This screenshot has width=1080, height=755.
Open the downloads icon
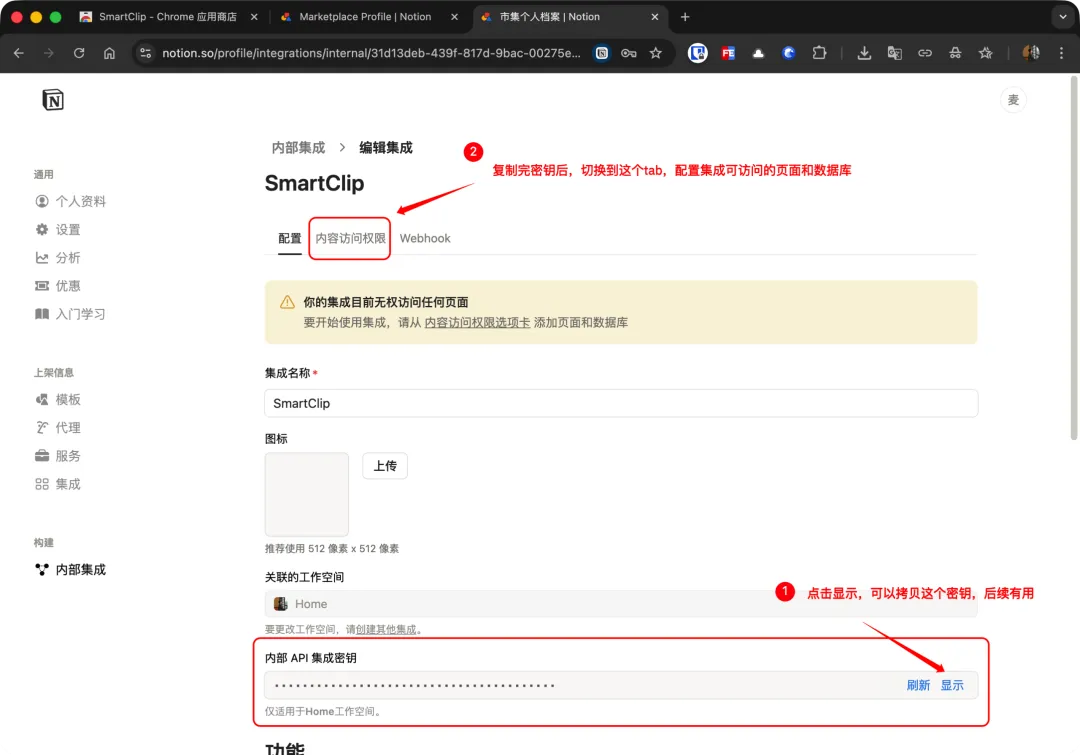[864, 53]
